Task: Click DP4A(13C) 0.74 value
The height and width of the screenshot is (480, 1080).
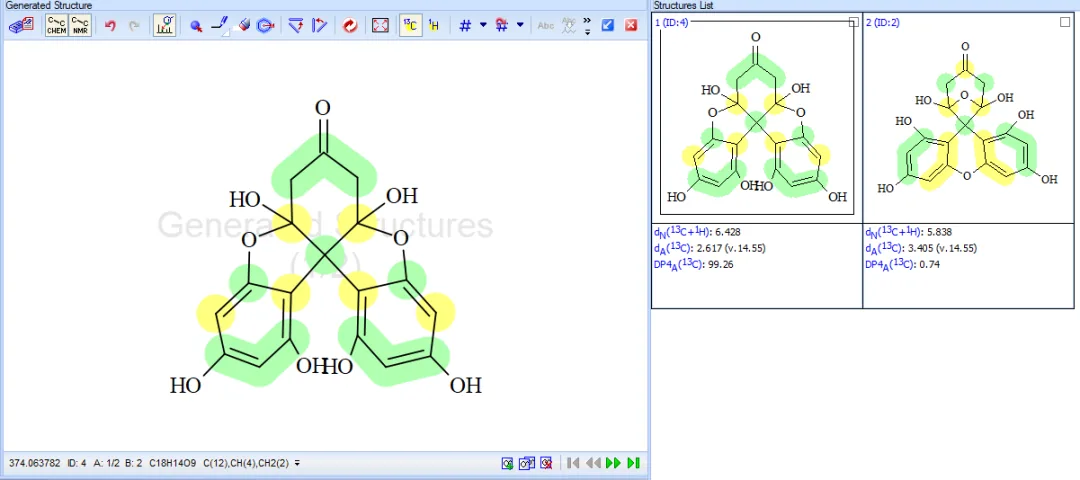Action: coord(930,264)
